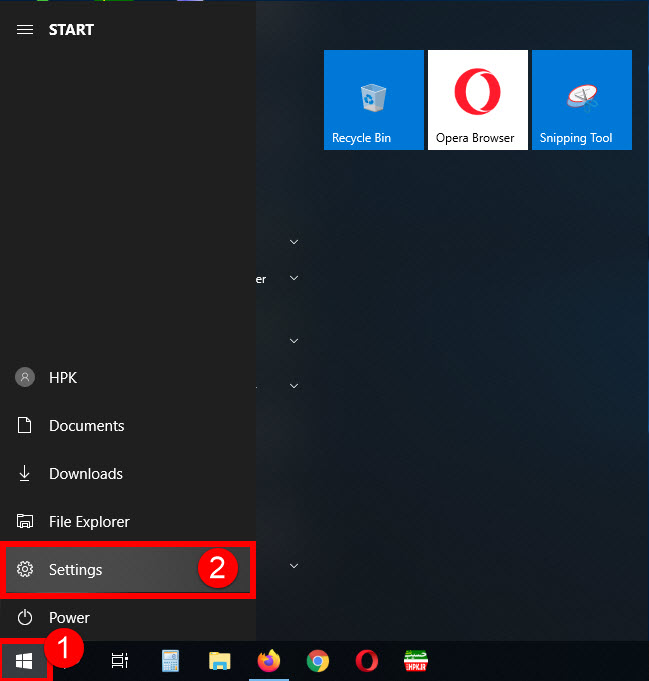Open the File Explorer folder icon on taskbar

pos(220,661)
